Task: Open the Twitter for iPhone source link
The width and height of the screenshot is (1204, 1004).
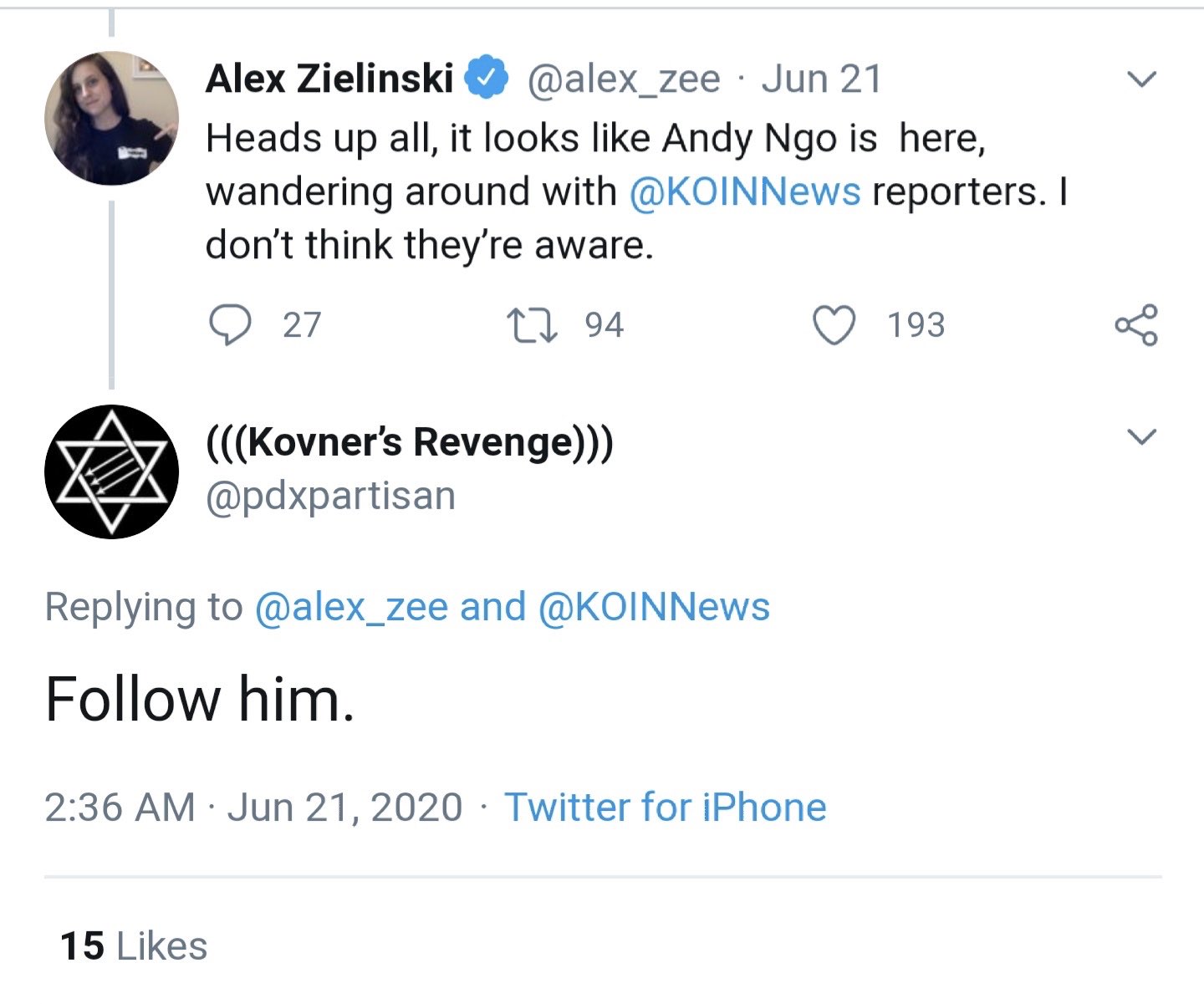Action: tap(666, 808)
